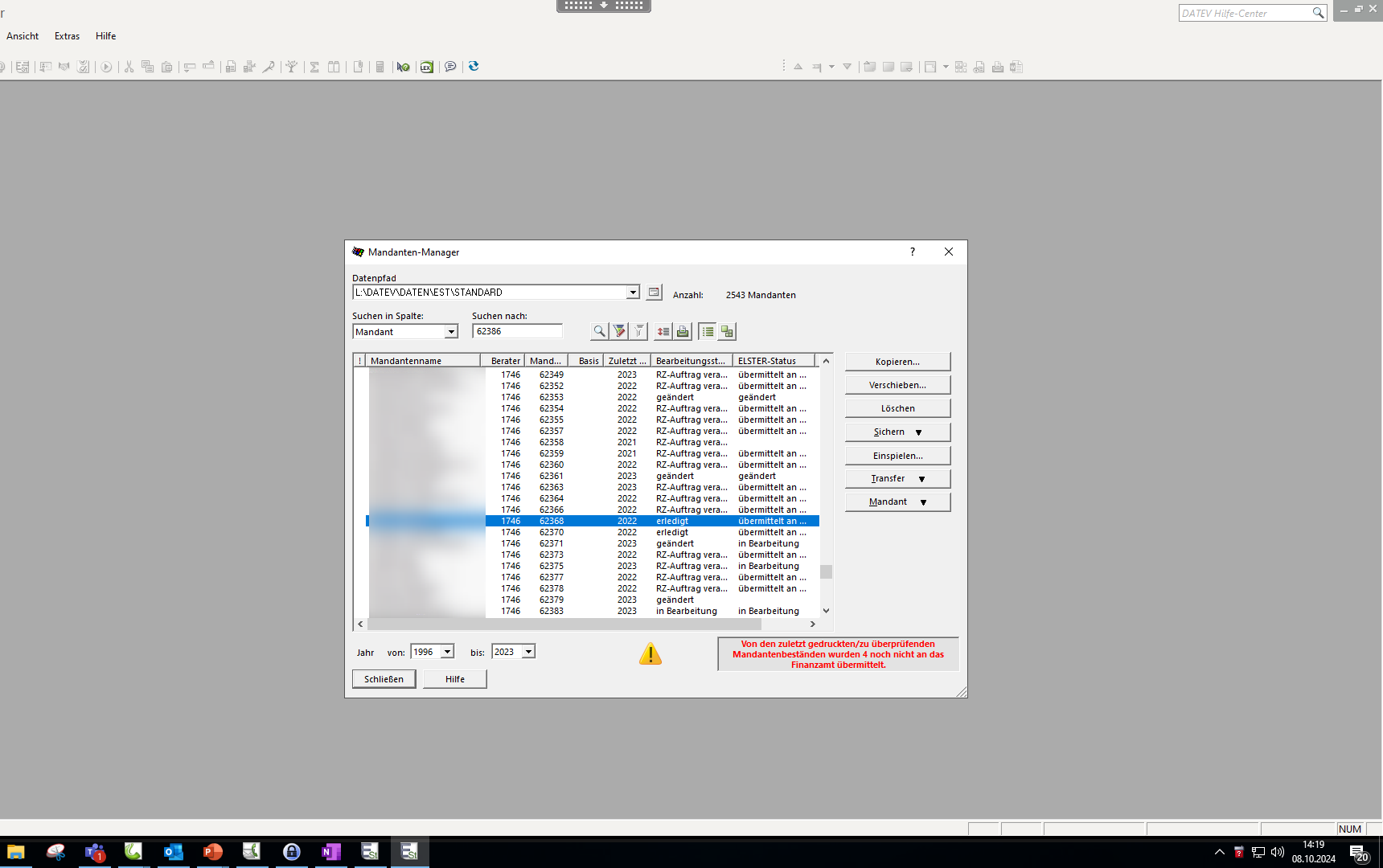
Task: Click the sort rows icon with red arrows
Action: [663, 331]
